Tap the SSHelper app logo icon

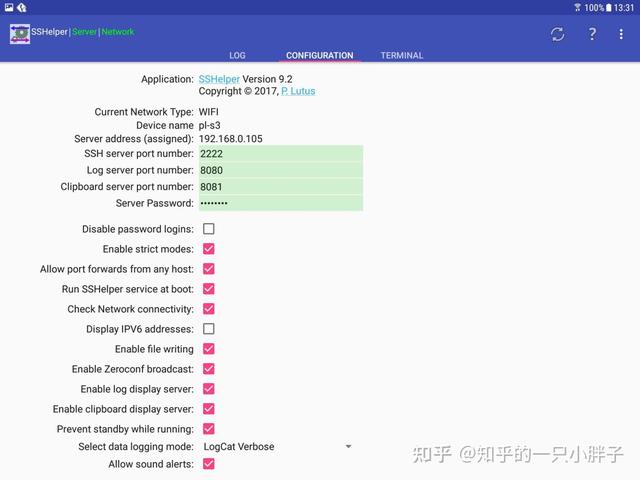pyautogui.click(x=20, y=34)
